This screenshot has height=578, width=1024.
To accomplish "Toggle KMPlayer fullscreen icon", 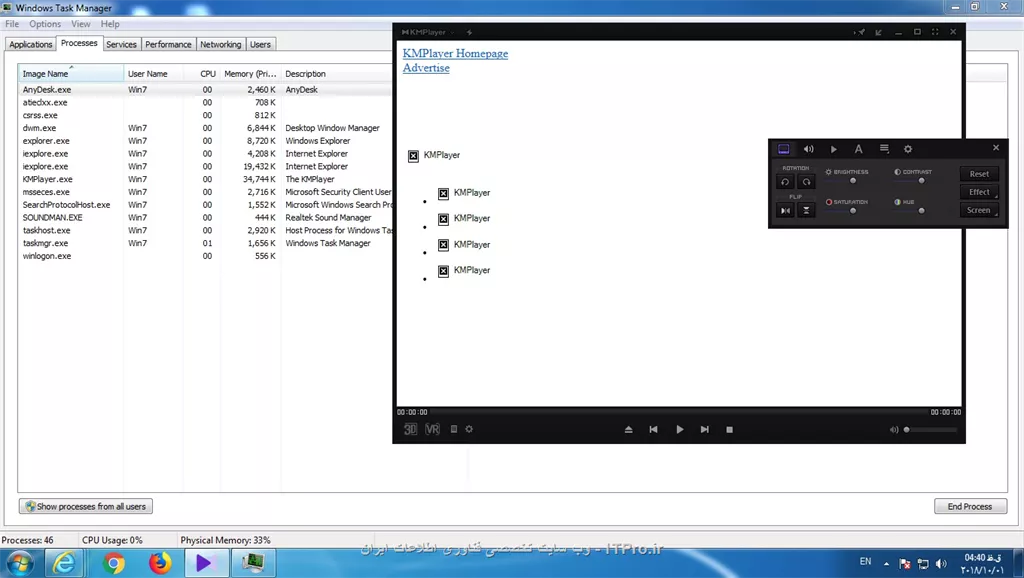I will click(935, 31).
